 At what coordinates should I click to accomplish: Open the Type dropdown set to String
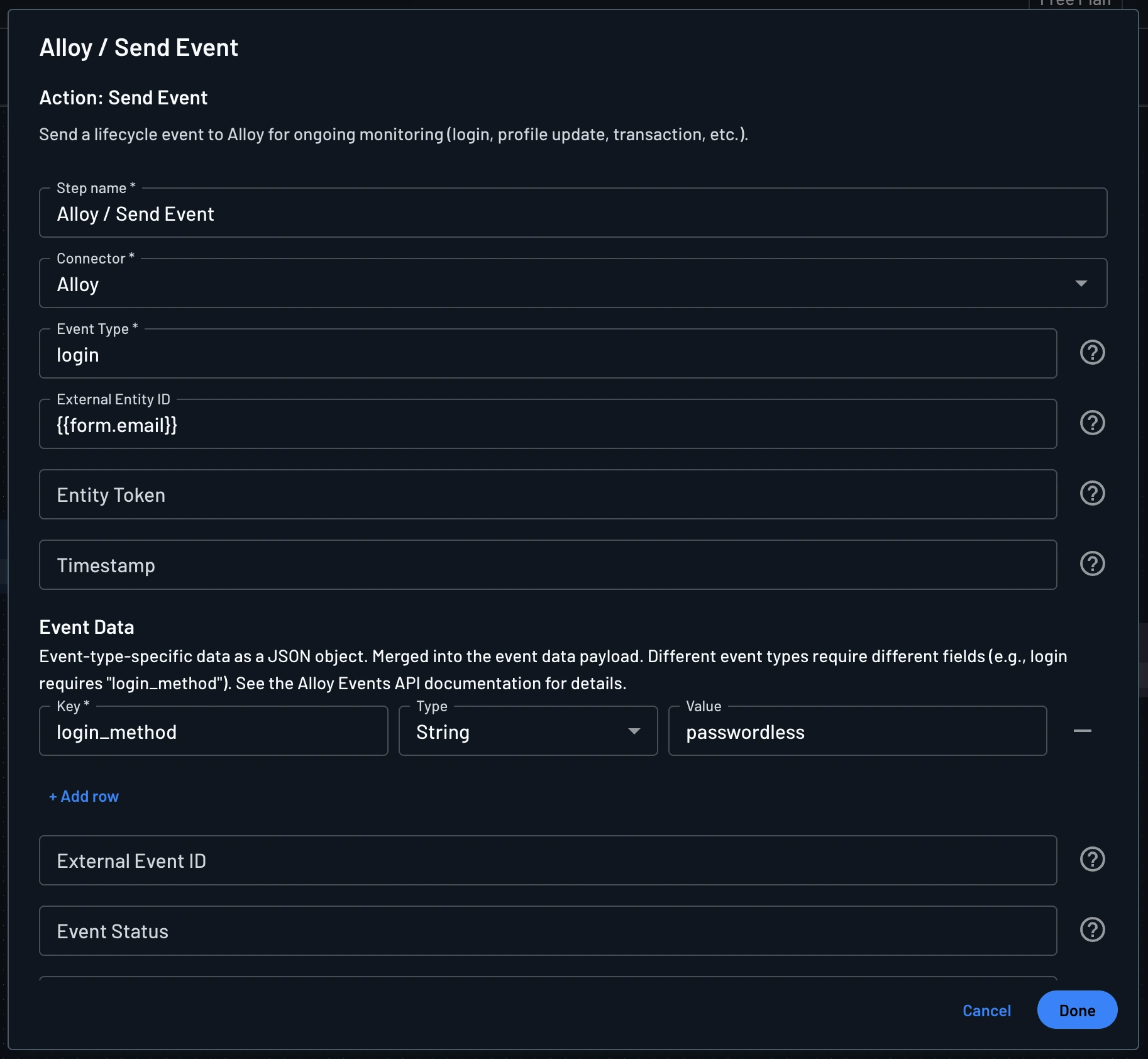click(x=528, y=731)
